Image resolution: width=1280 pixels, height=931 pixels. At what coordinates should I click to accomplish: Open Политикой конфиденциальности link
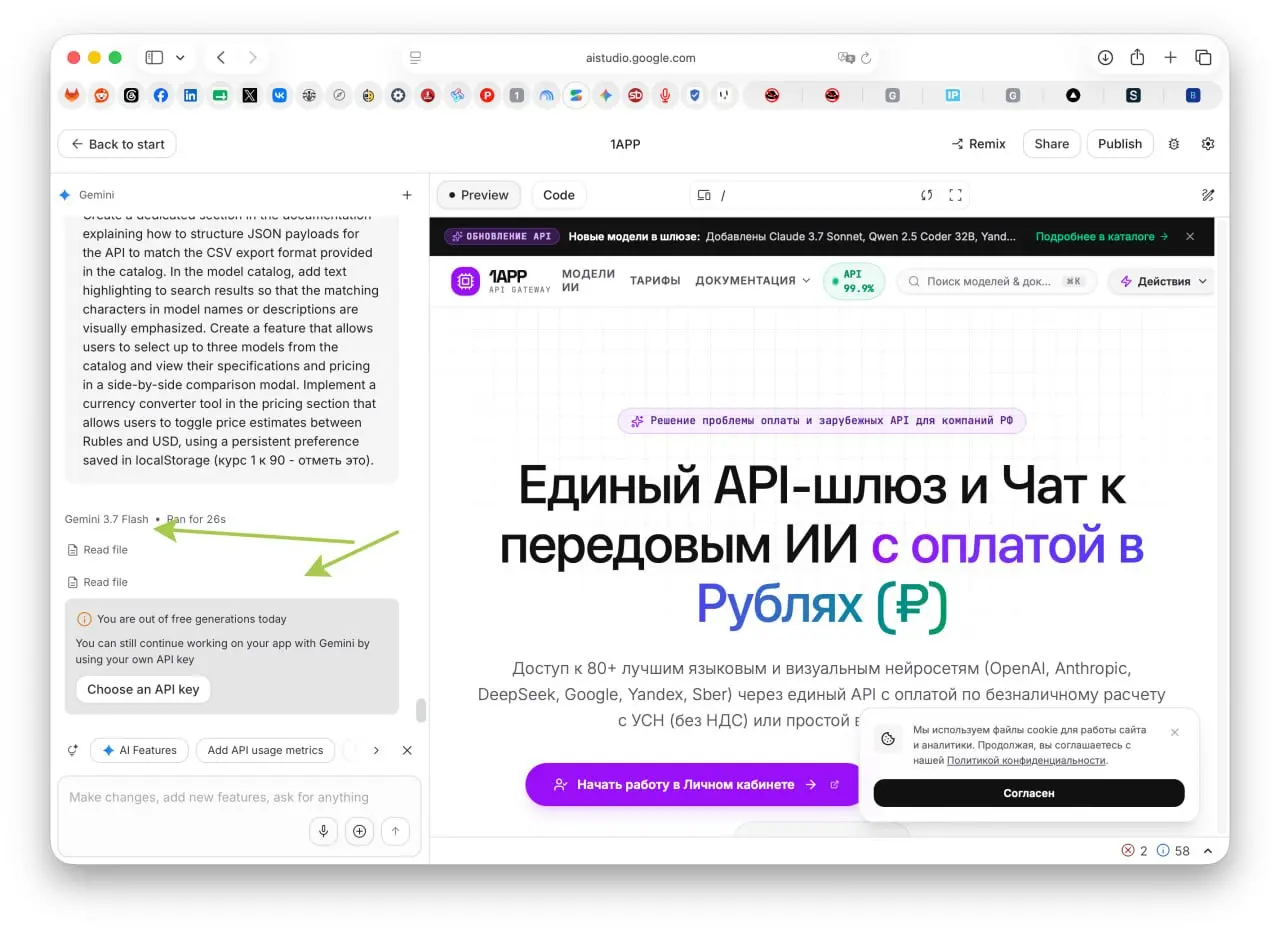[x=1026, y=760]
